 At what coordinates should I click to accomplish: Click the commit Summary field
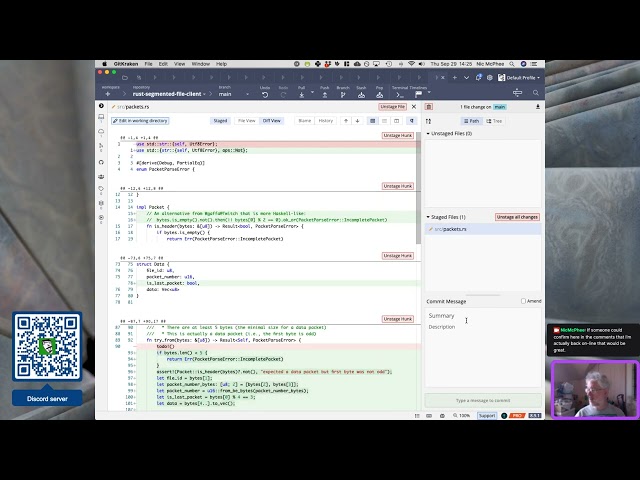[x=483, y=316]
